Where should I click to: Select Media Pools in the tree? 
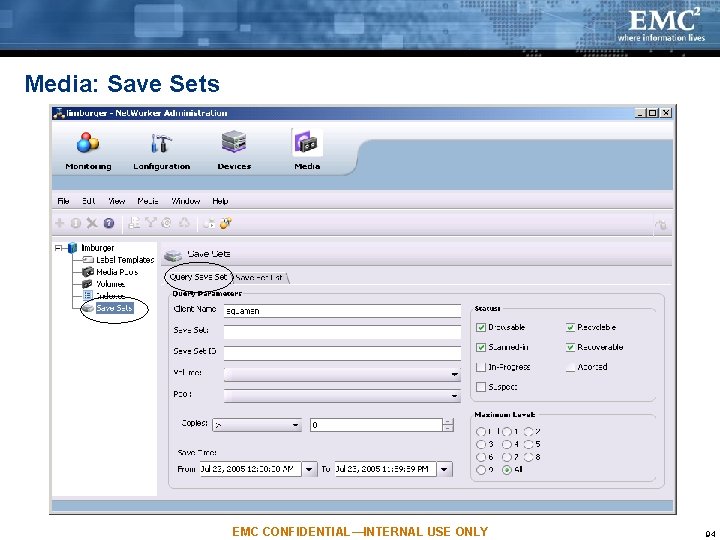point(117,272)
